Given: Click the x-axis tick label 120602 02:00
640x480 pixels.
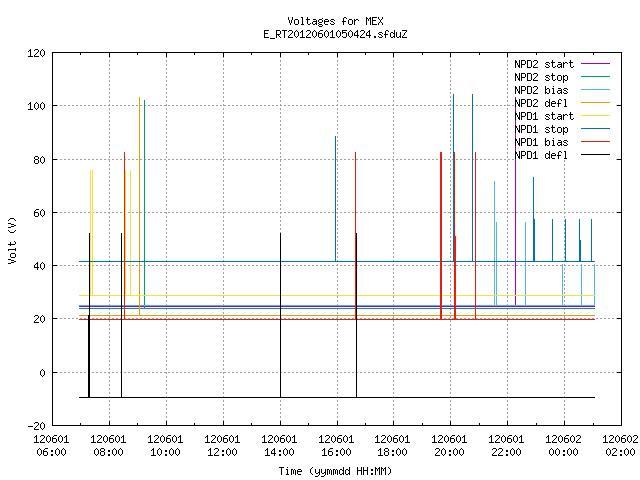Looking at the screenshot, I should 620,446.
